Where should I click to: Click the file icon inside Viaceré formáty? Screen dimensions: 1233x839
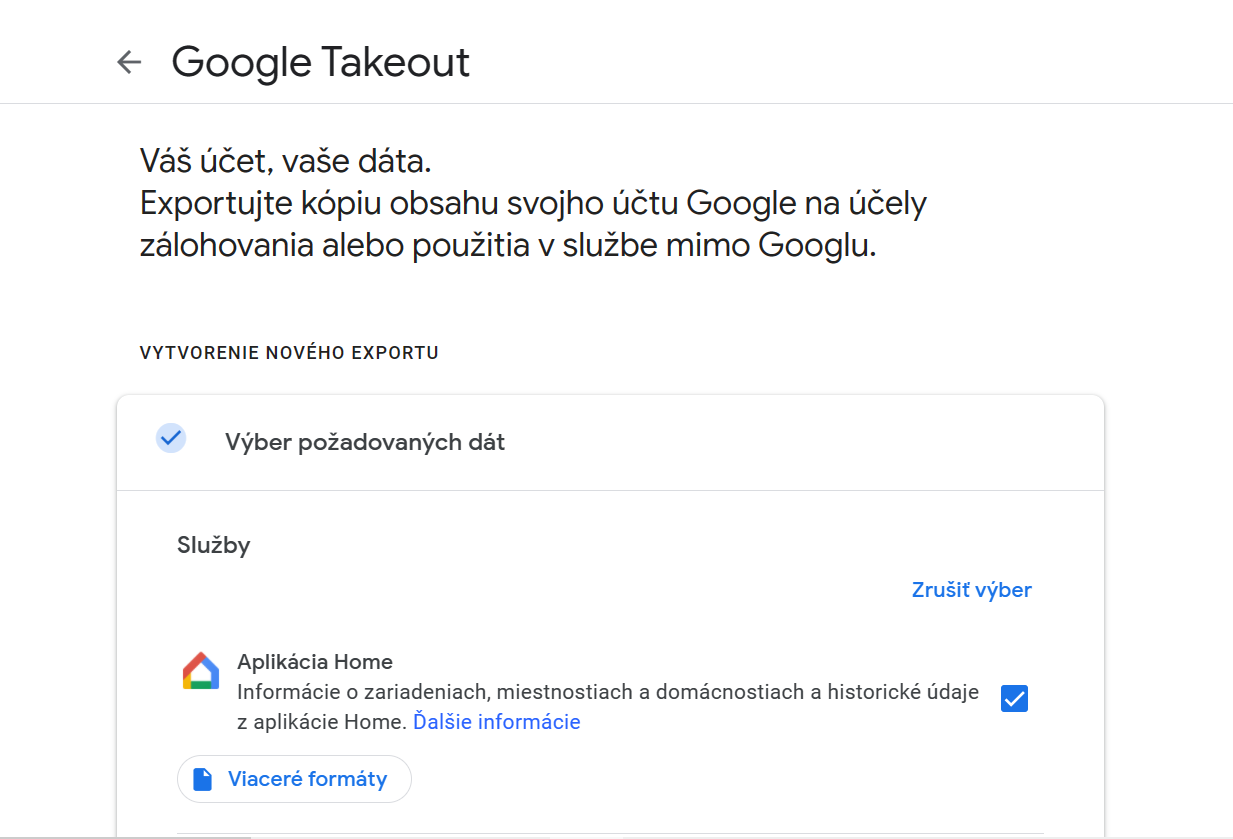pos(203,779)
